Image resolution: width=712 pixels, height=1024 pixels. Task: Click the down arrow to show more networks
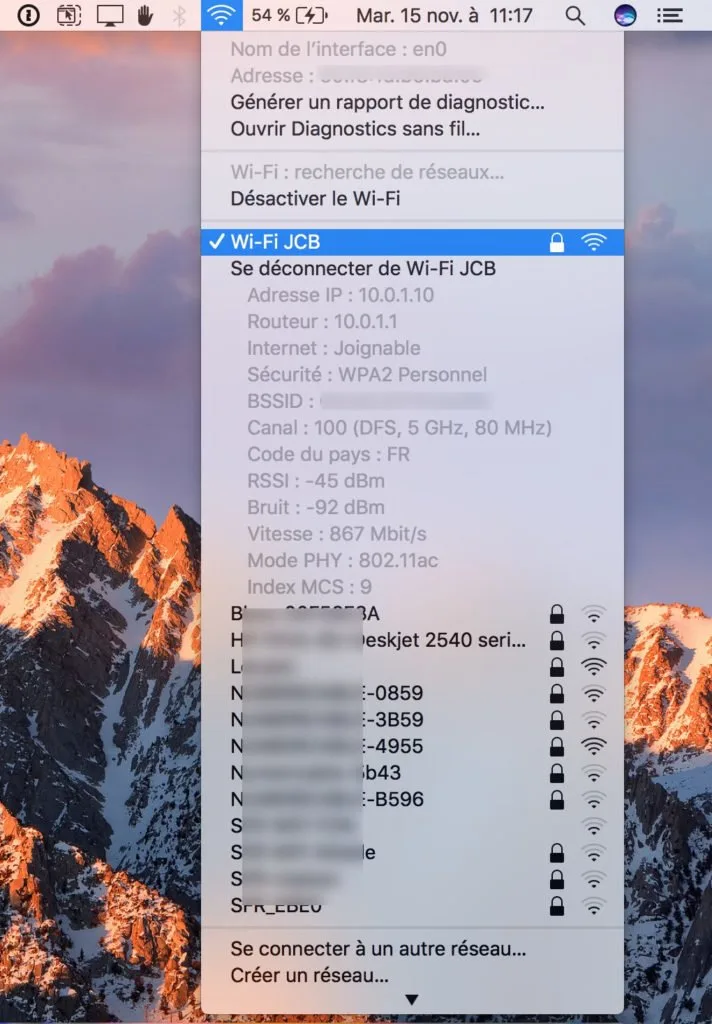pos(412,1000)
